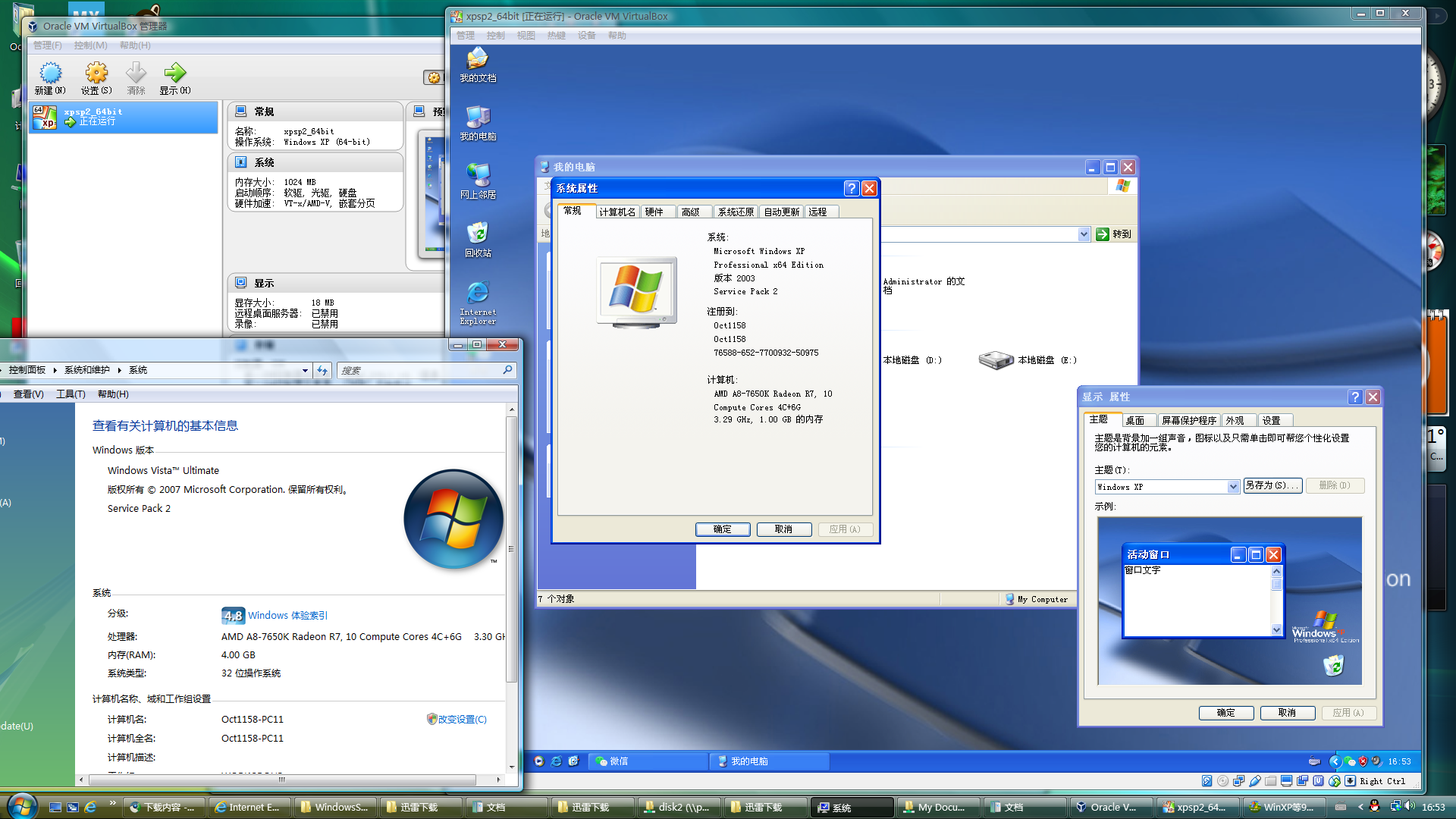The image size is (1456, 819).
Task: Click 改变设置(C) link in Vista System
Action: click(457, 719)
